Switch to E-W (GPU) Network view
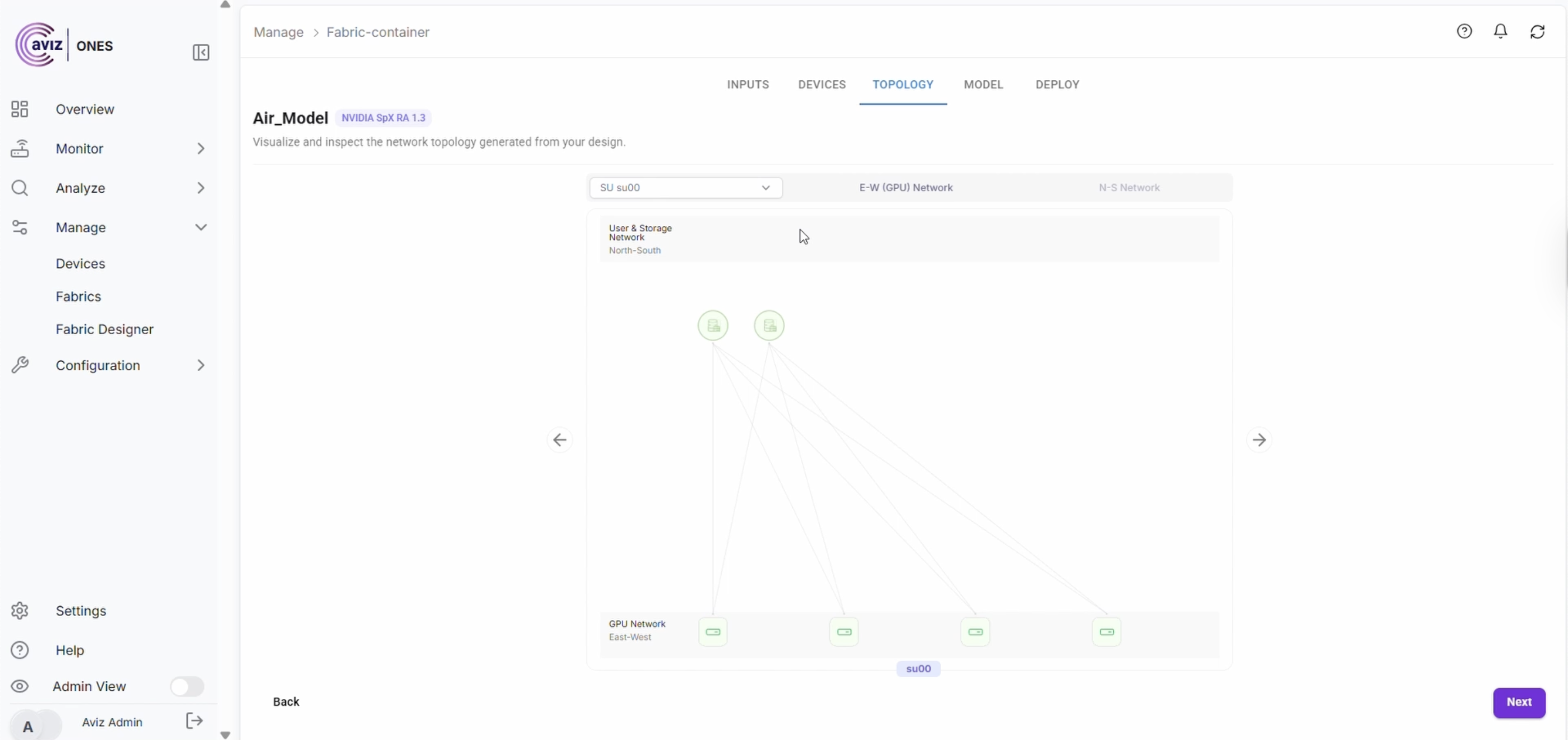This screenshot has height=740, width=1568. coord(905,188)
